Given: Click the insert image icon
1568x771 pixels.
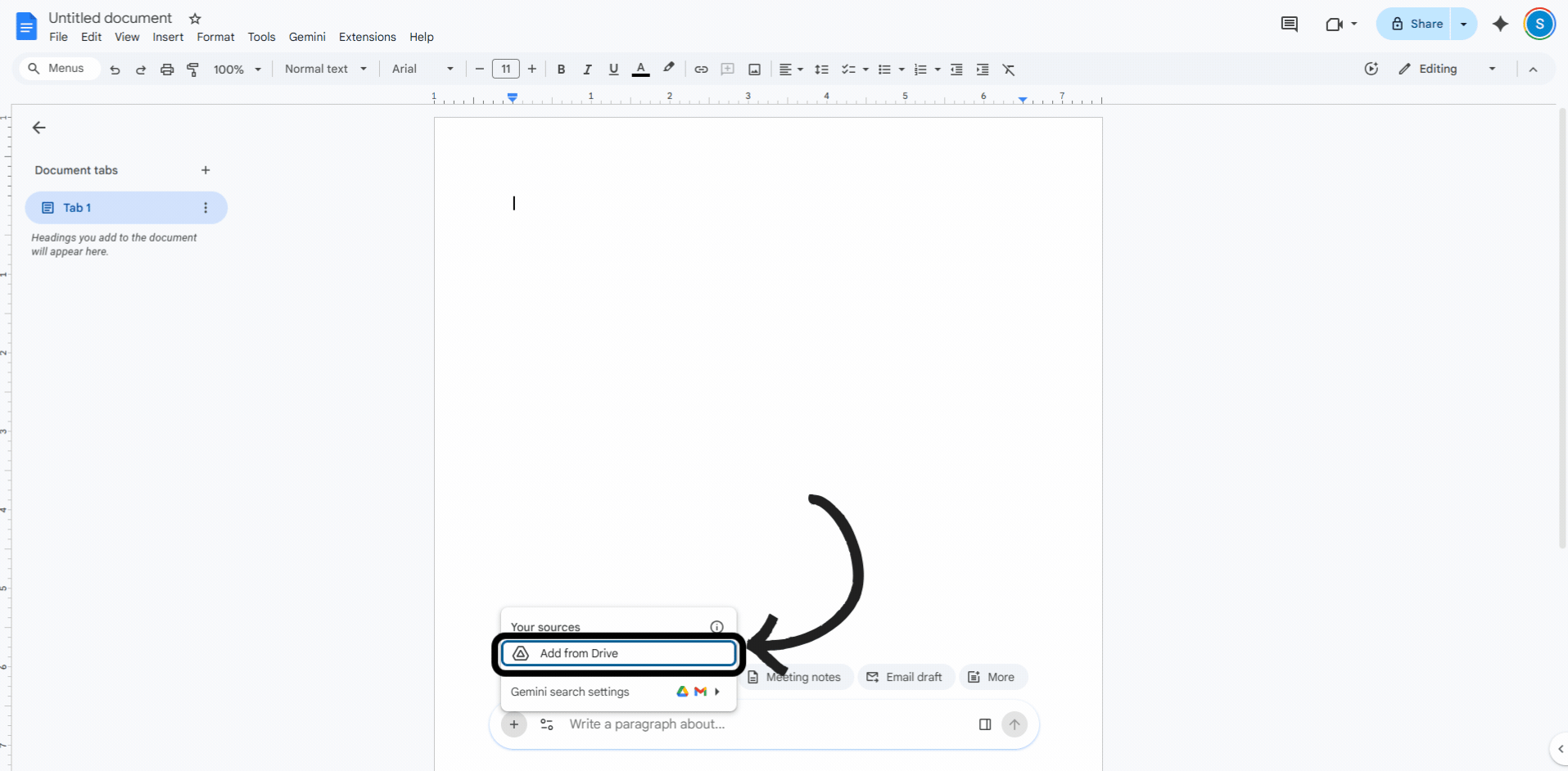Looking at the screenshot, I should click(x=754, y=70).
